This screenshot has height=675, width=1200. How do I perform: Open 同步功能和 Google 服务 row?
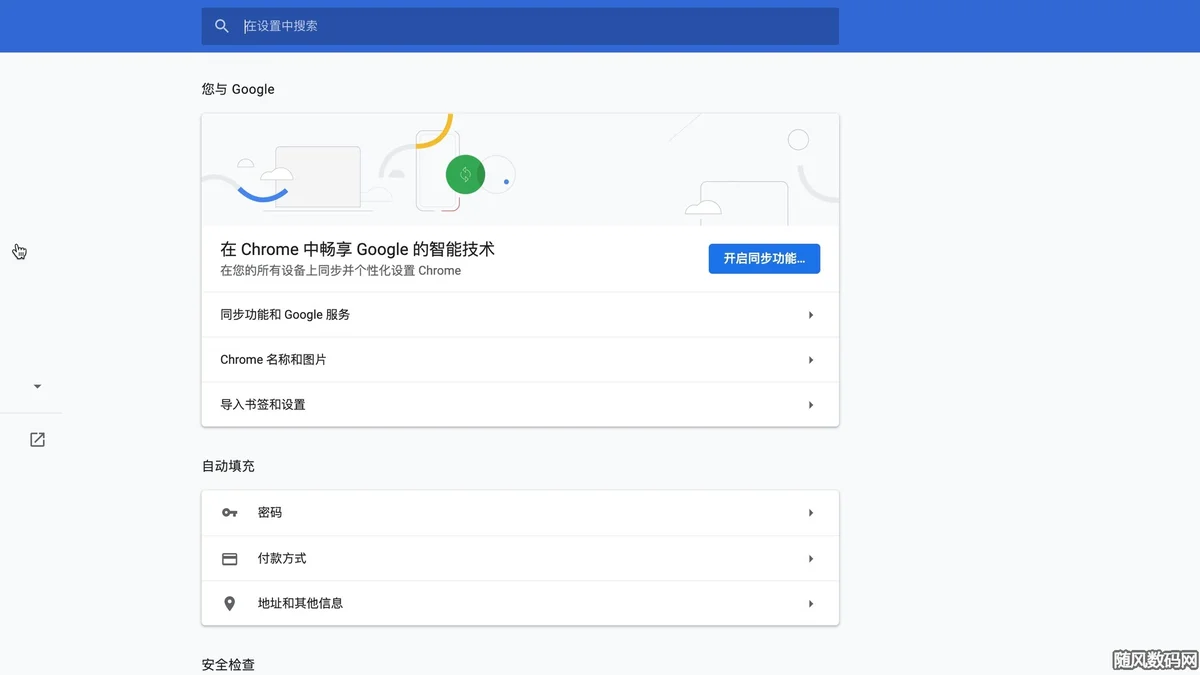[x=520, y=314]
